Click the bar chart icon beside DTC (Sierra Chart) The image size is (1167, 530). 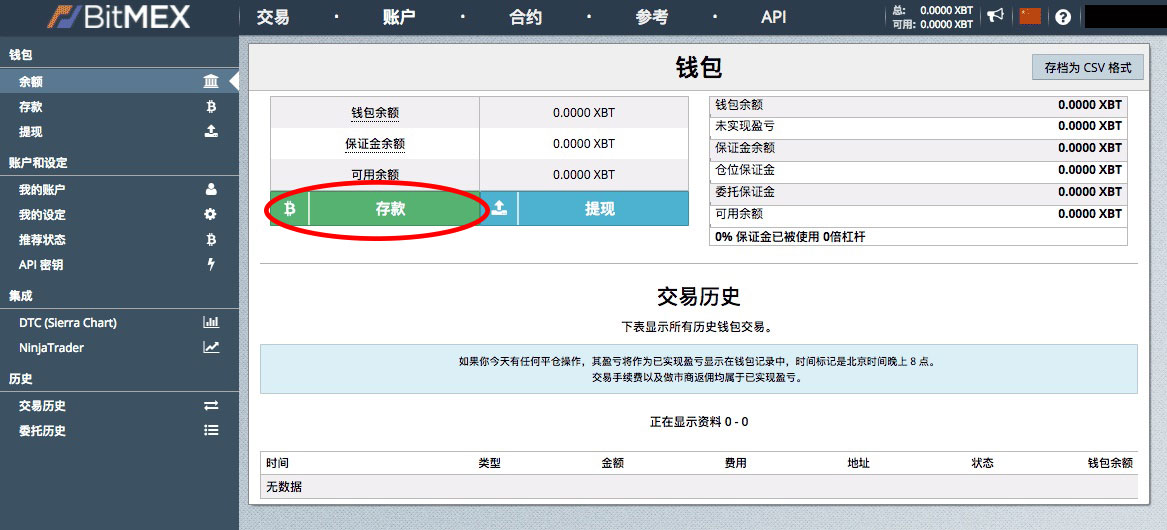211,323
